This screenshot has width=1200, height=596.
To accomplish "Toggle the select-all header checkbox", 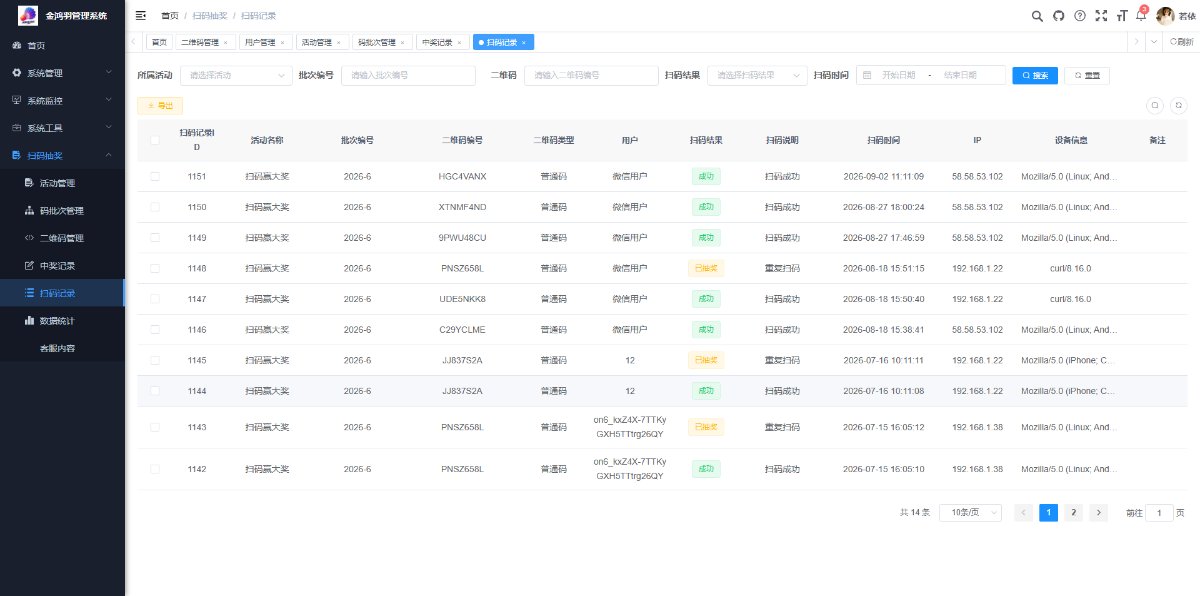I will coord(155,140).
